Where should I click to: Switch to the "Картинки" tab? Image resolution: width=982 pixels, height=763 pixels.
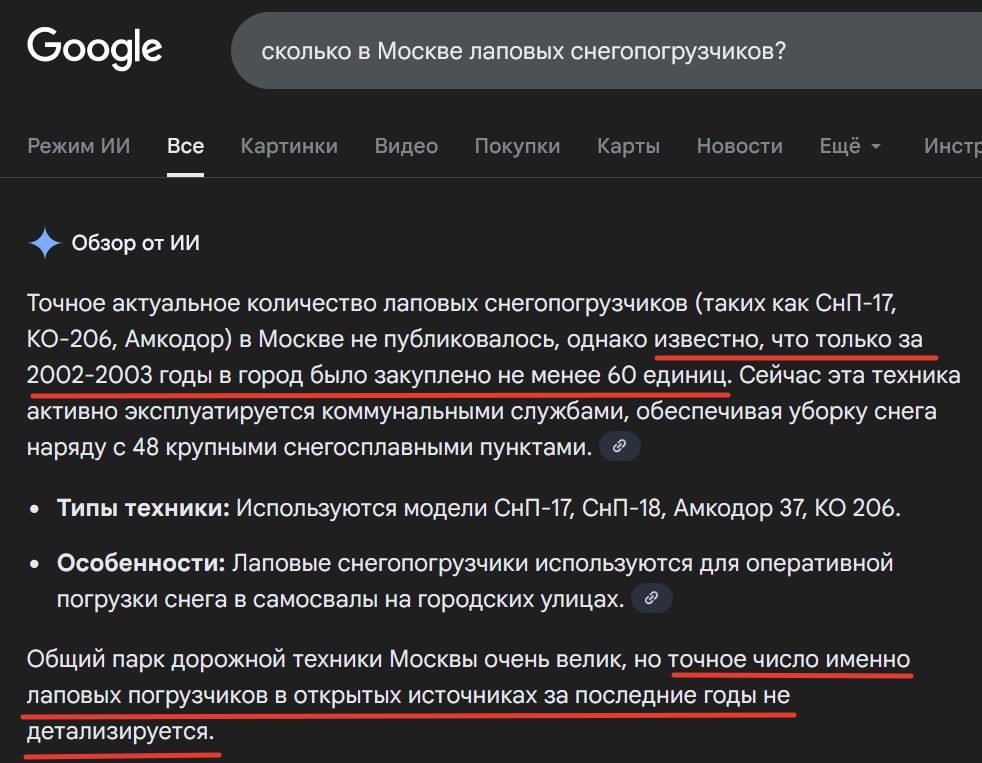289,145
